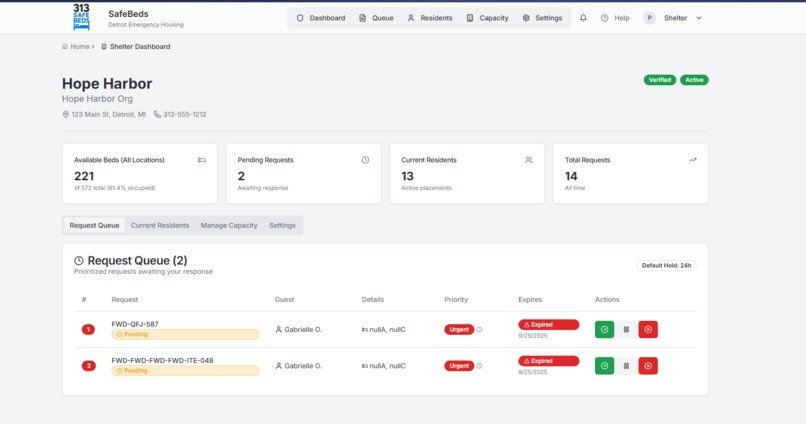Click priority info icon in row 1
The height and width of the screenshot is (424, 806).
[479, 329]
